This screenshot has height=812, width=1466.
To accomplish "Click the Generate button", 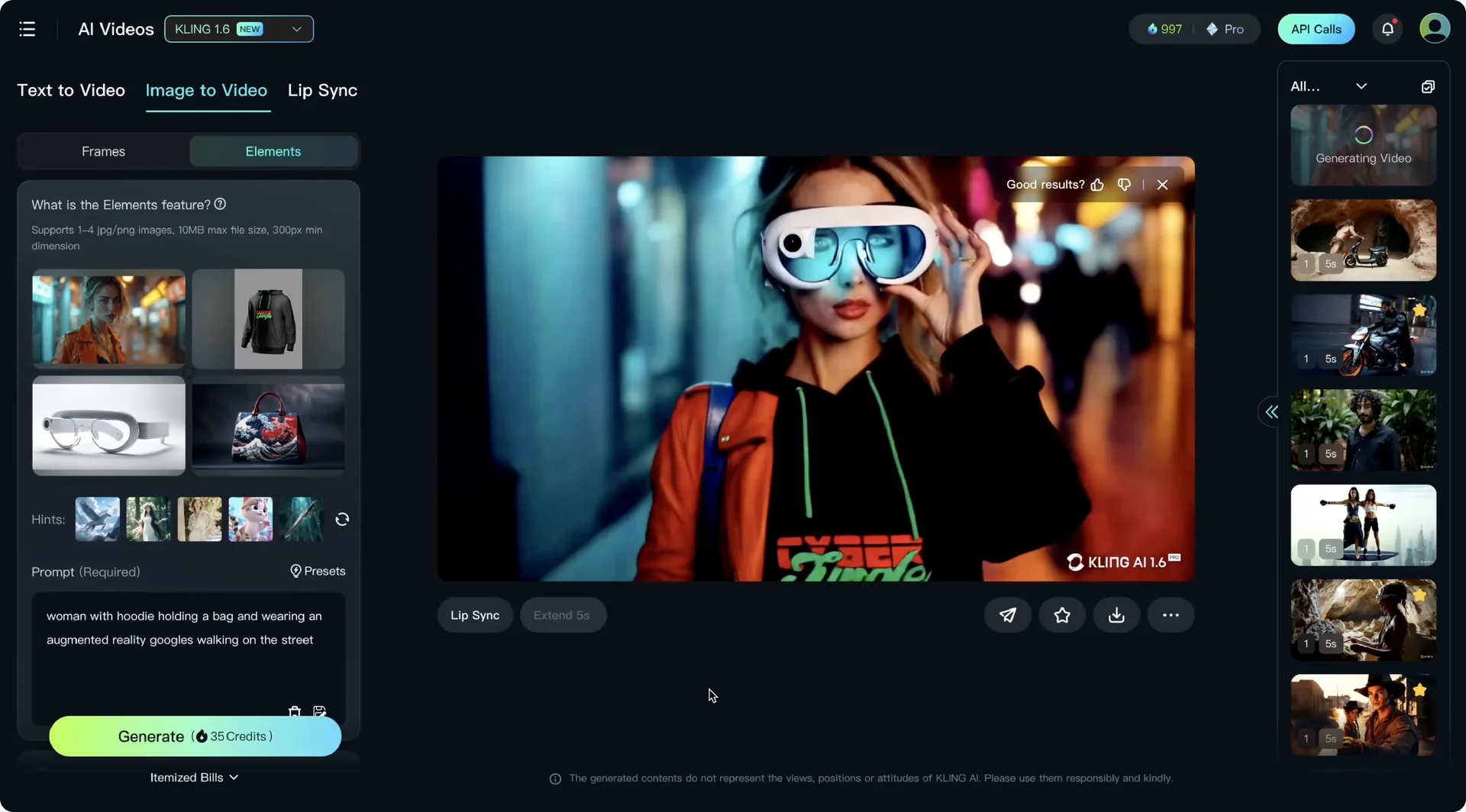I will point(195,736).
